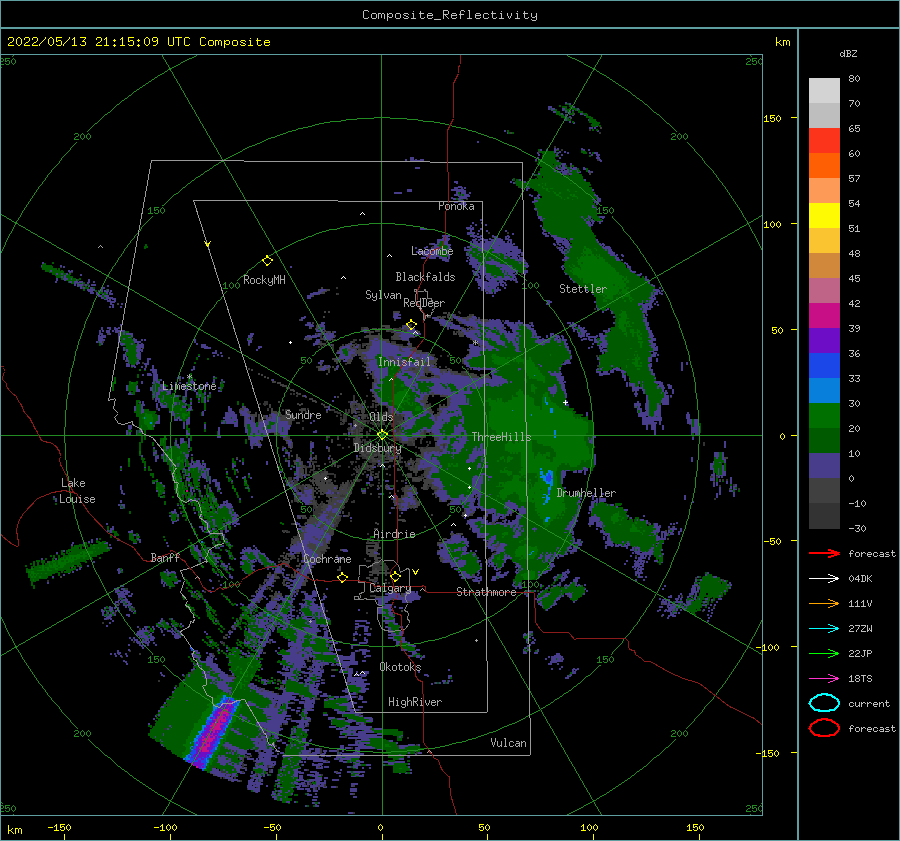Select the Cochrane label
This screenshot has height=841, width=900.
[x=327, y=559]
